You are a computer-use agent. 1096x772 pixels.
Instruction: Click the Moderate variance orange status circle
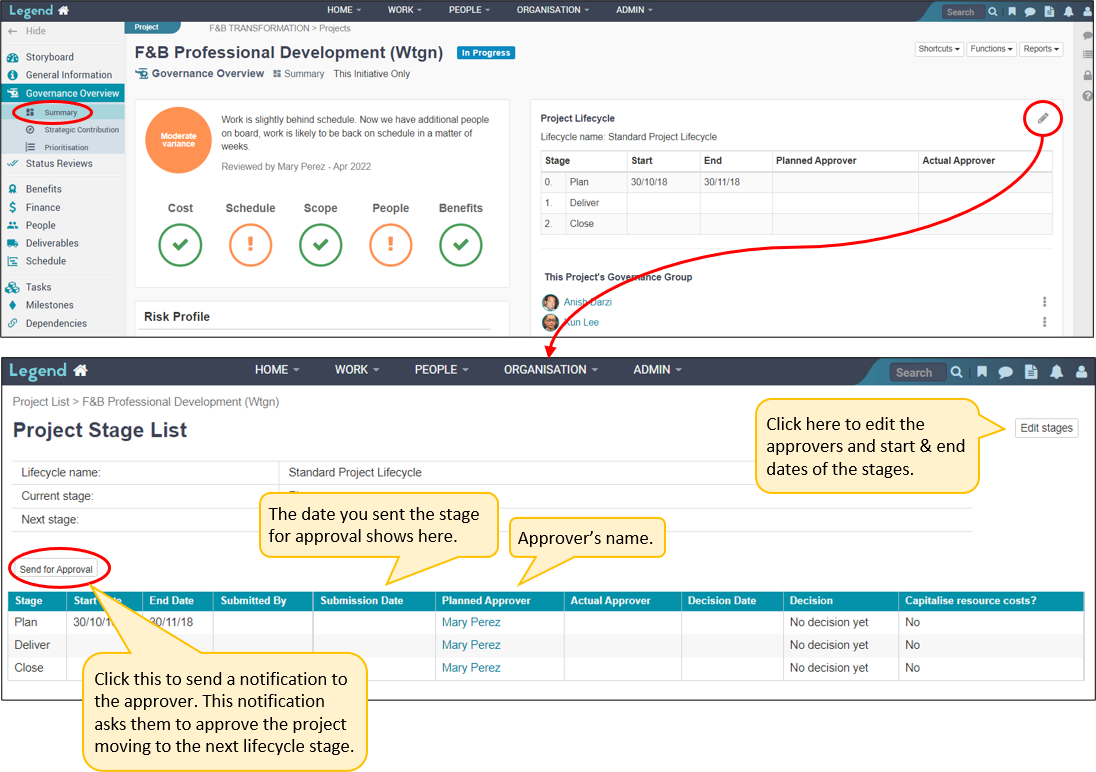(x=178, y=140)
